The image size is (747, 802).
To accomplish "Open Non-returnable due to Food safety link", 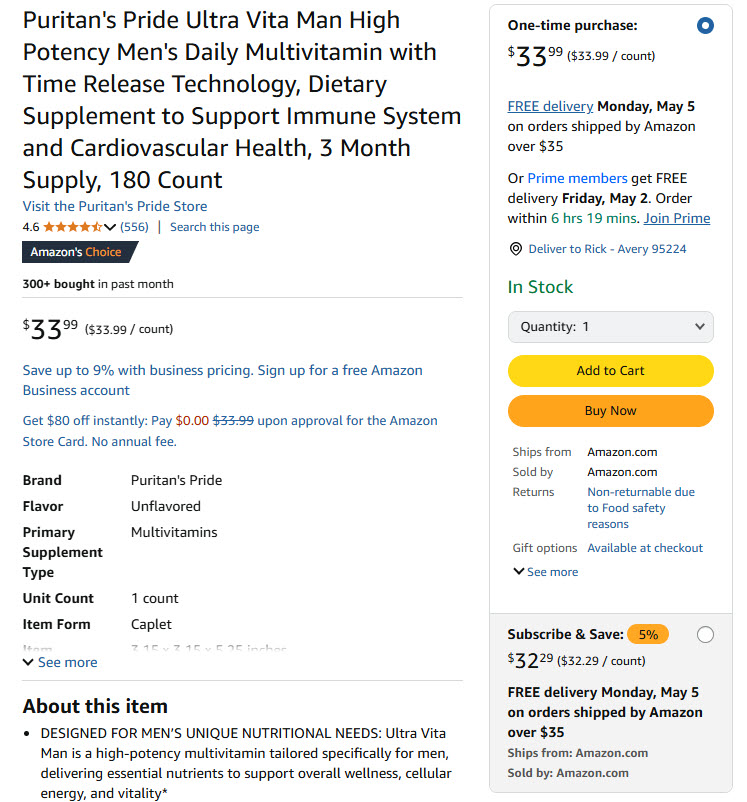I will 641,508.
